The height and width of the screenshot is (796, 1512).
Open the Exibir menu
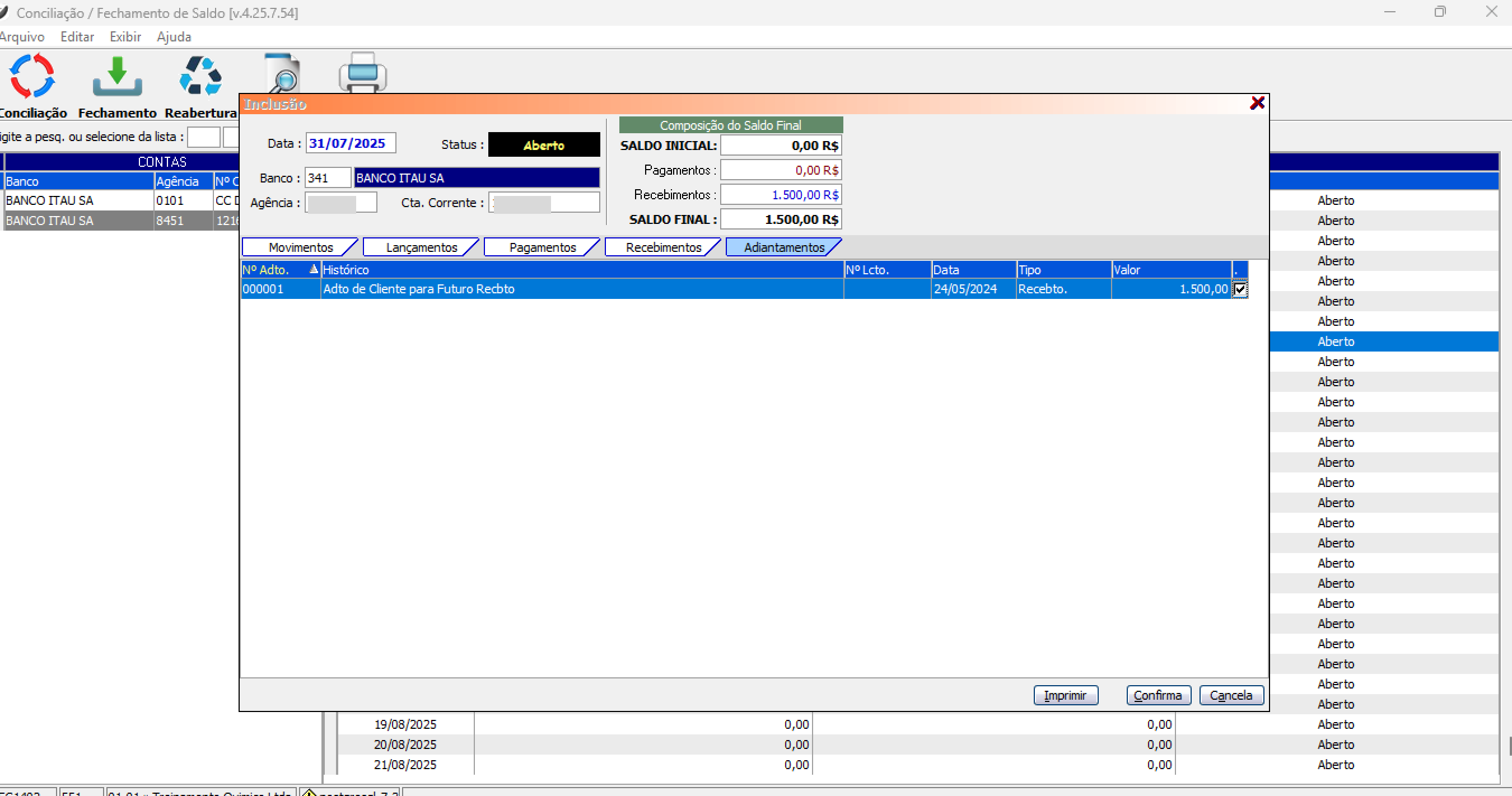[x=125, y=37]
